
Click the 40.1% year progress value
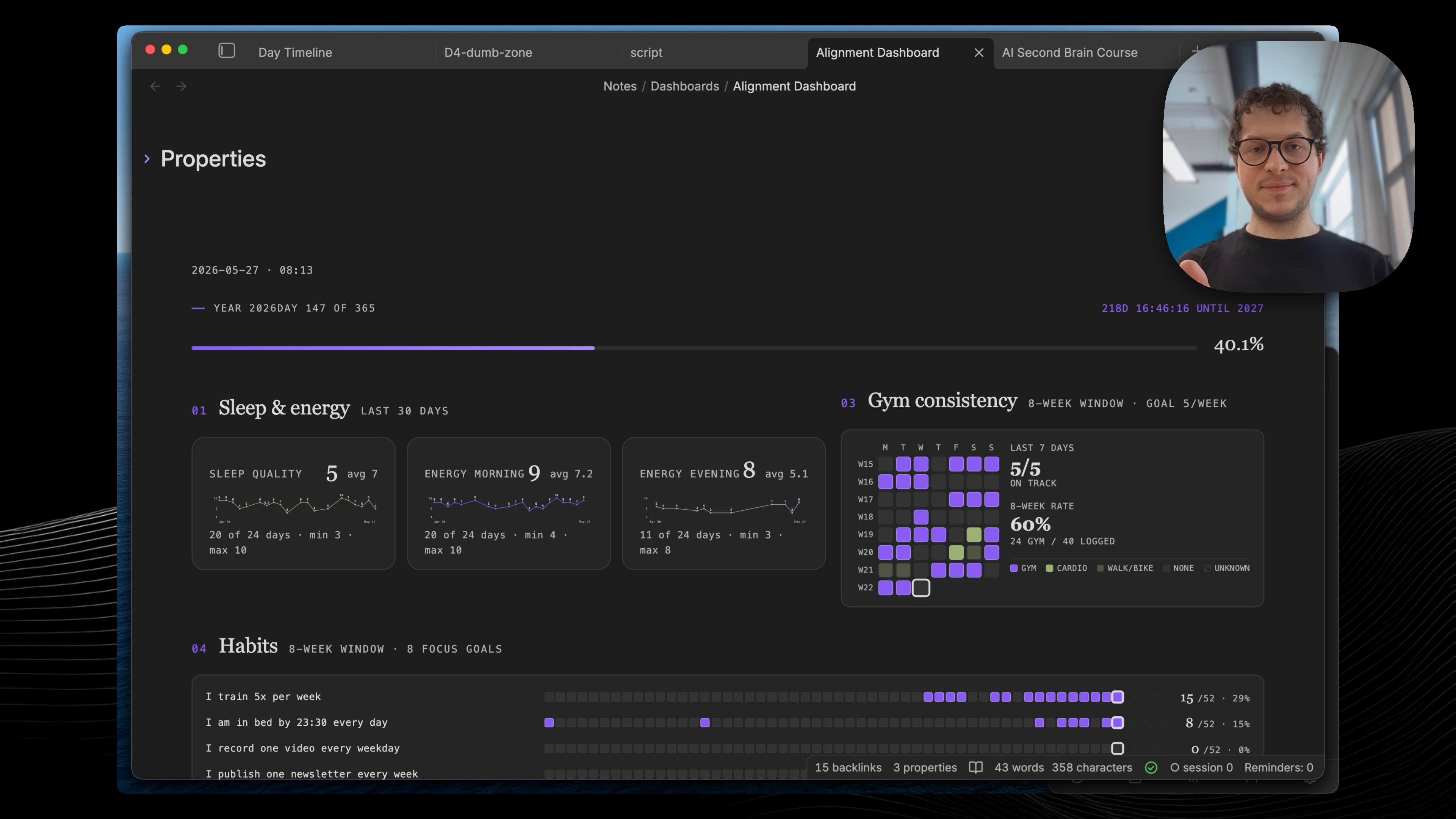click(1238, 344)
